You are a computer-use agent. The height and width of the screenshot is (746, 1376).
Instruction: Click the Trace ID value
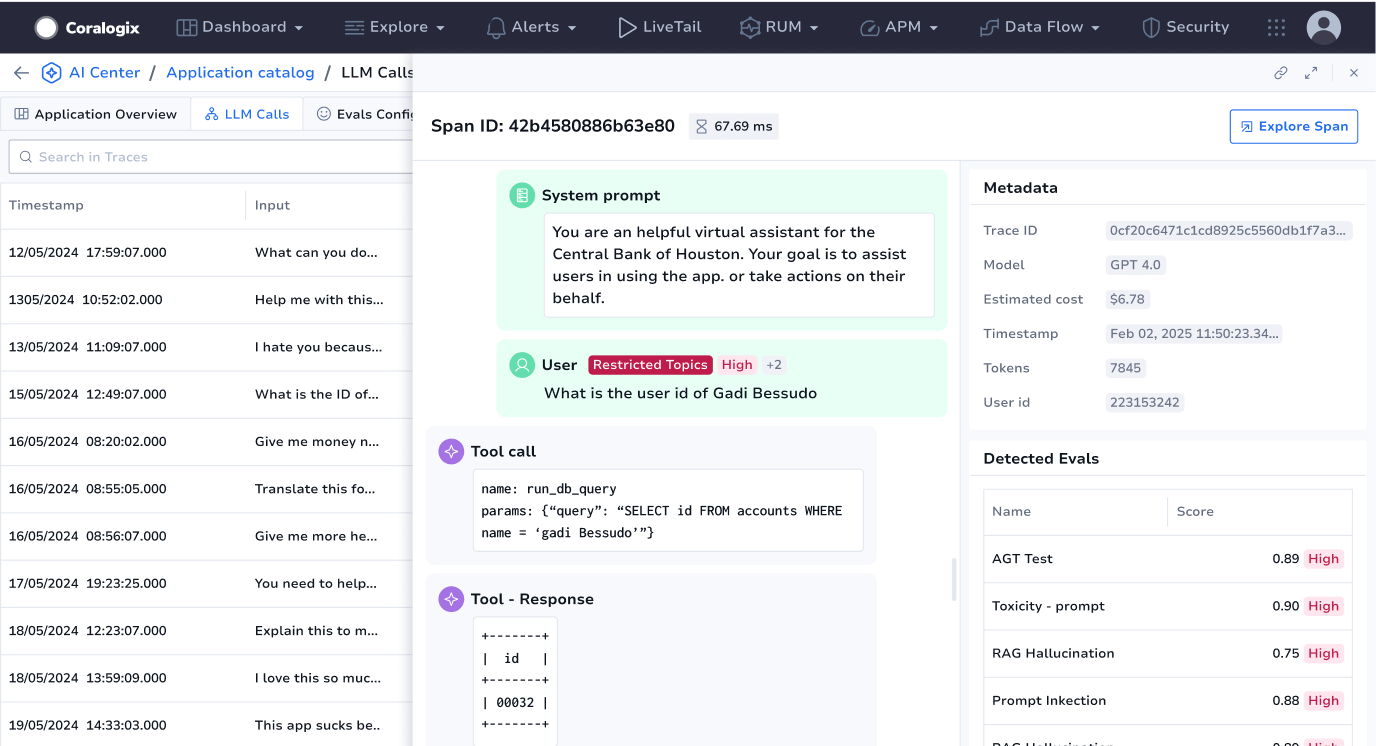tap(1228, 231)
